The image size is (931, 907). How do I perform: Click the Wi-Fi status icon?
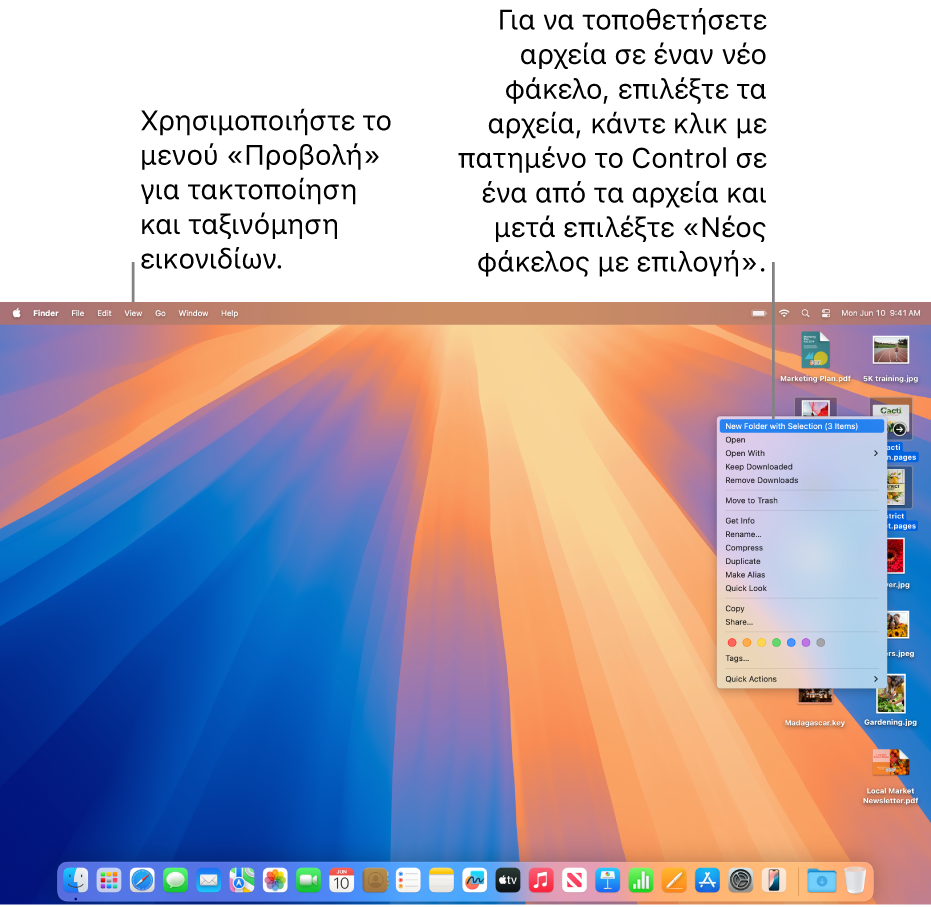784,313
